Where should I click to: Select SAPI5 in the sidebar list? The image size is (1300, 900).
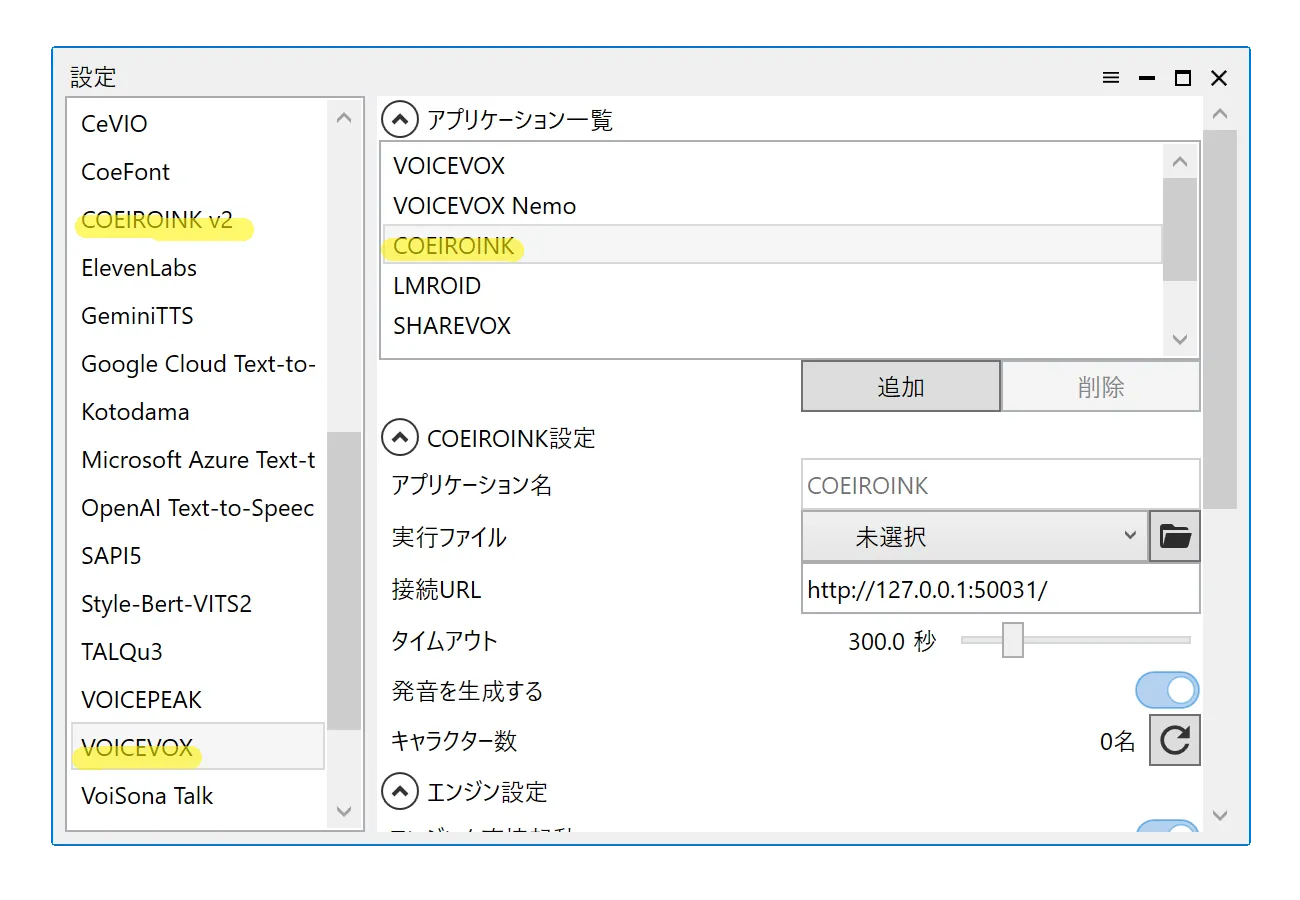[x=198, y=556]
